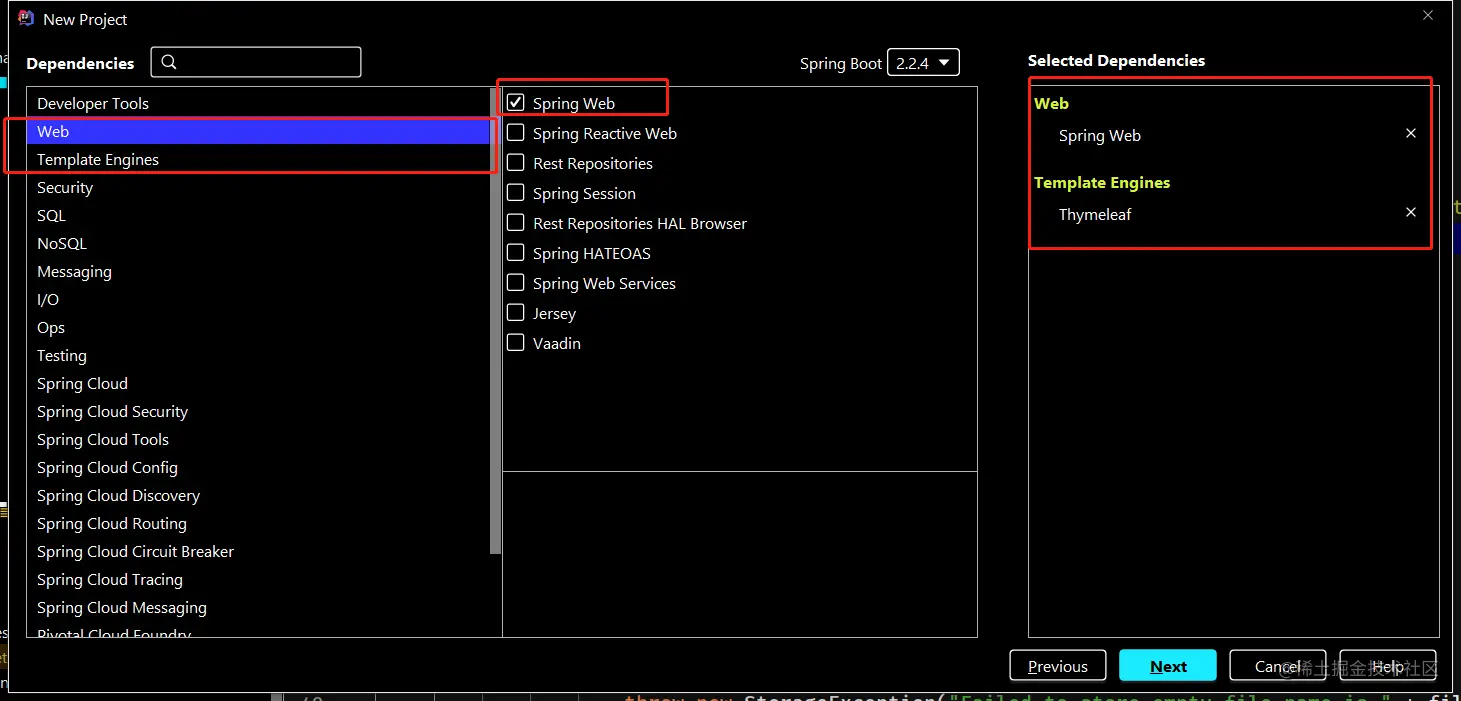This screenshot has width=1461, height=701.
Task: Open Spring Cloud Security category
Action: [258, 411]
